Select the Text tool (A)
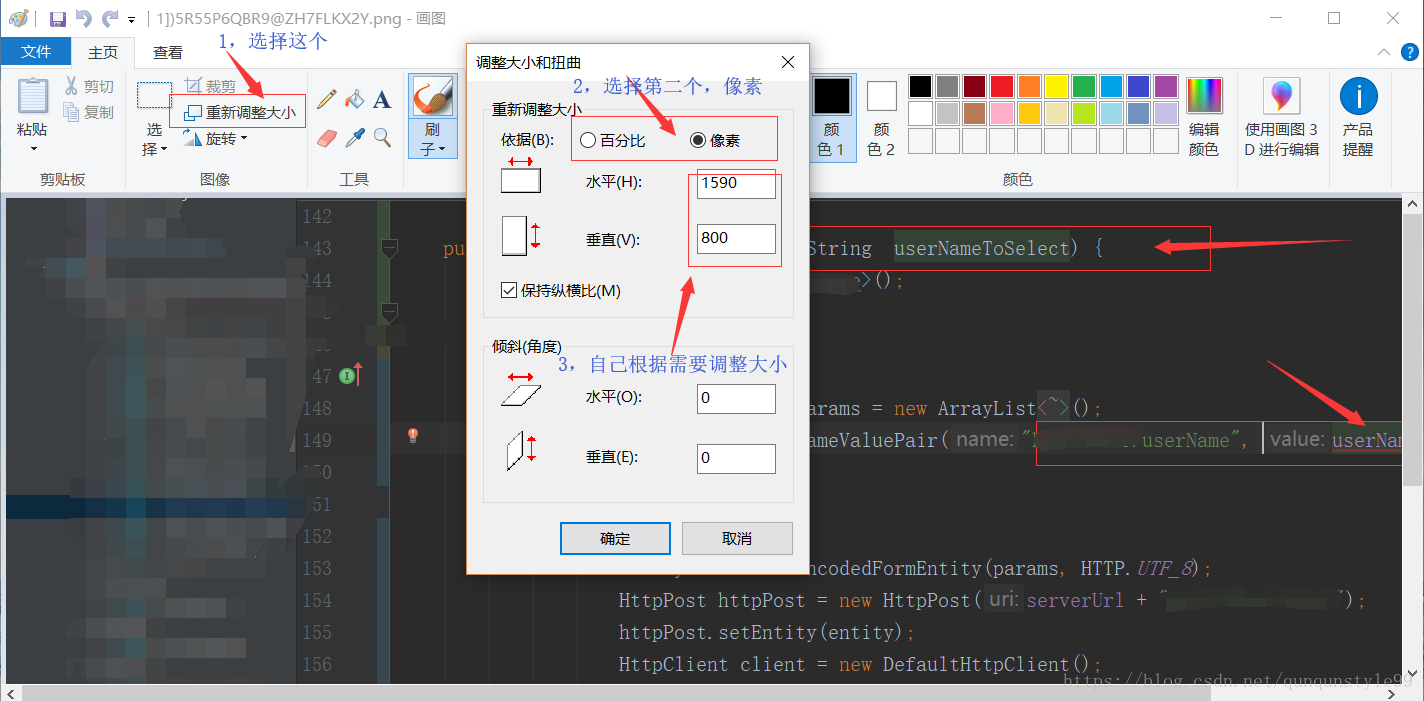Image resolution: width=1424 pixels, height=701 pixels. pyautogui.click(x=382, y=99)
